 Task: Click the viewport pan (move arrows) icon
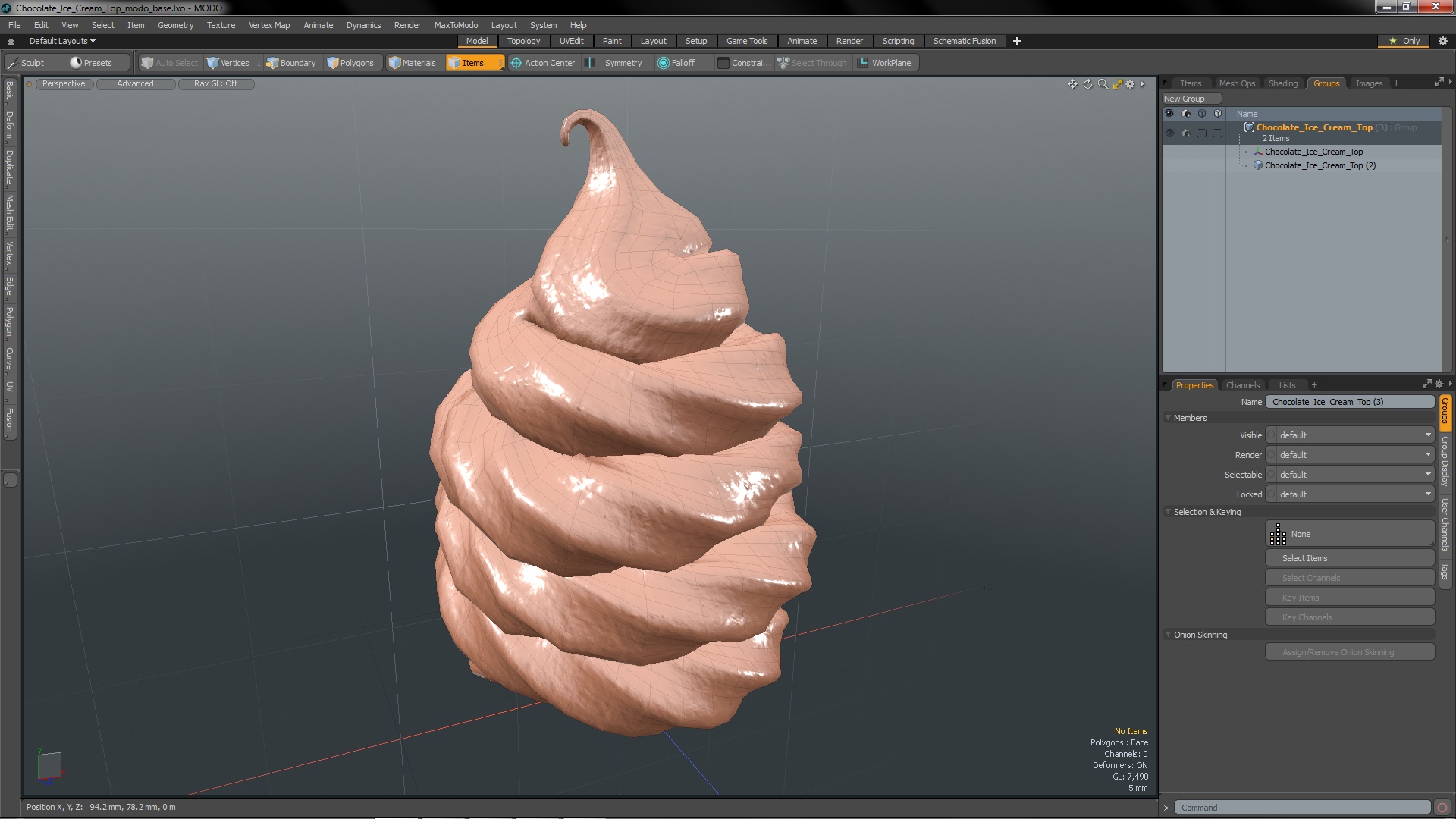click(1072, 84)
